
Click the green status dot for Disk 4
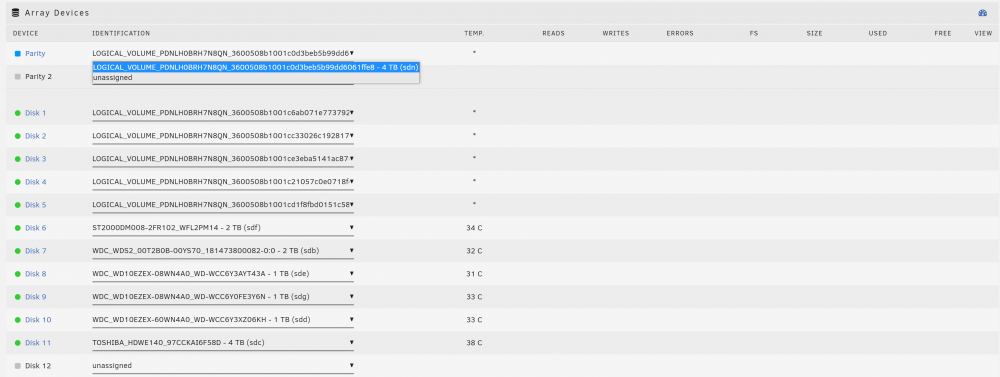[x=18, y=182]
